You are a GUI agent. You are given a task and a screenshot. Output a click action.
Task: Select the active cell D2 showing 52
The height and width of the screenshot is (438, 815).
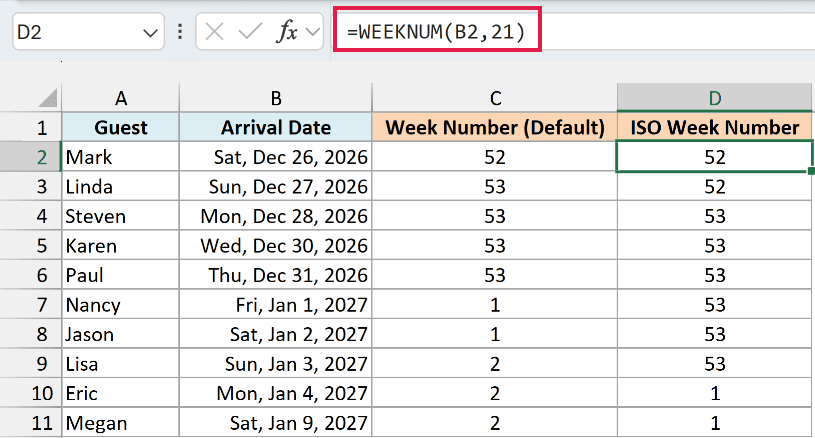(715, 157)
